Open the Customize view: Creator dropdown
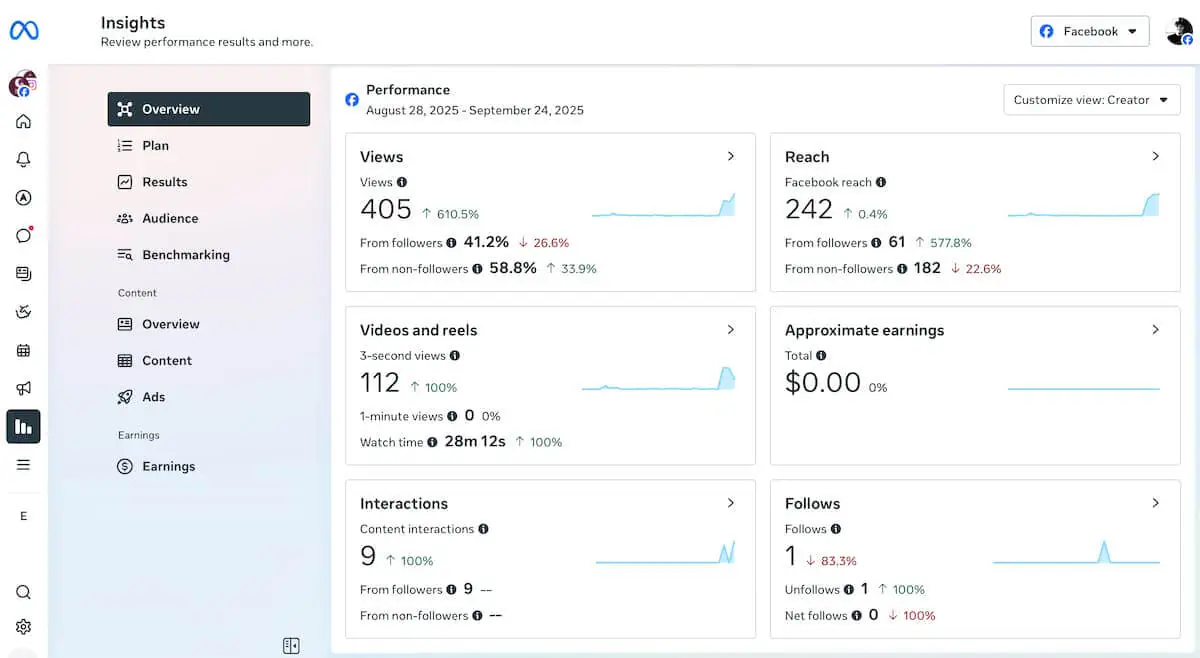 tap(1091, 99)
